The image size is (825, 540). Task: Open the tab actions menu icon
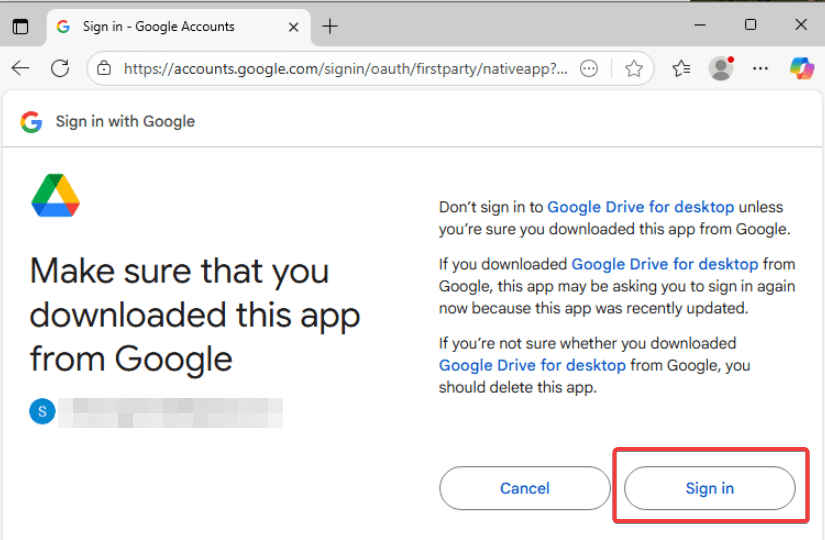(x=20, y=27)
